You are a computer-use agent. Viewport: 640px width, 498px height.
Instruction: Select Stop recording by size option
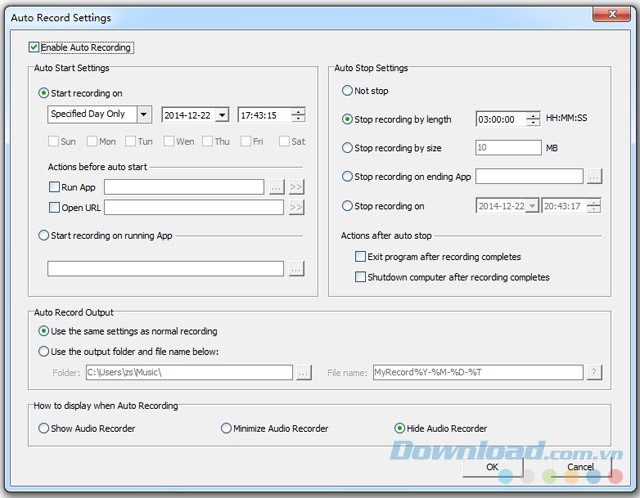[348, 148]
